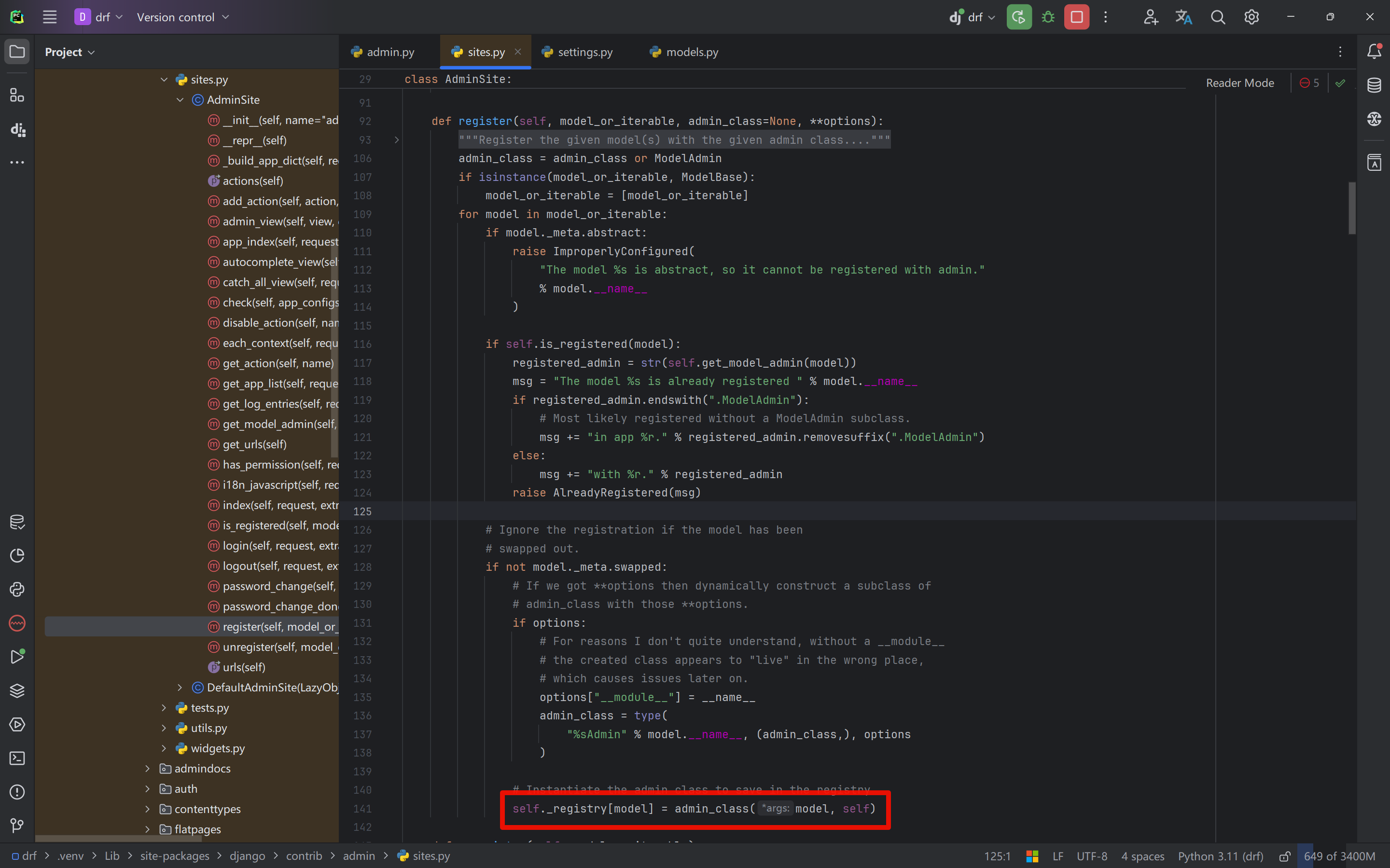
Task: Open the Terminal tool window
Action: click(x=17, y=758)
